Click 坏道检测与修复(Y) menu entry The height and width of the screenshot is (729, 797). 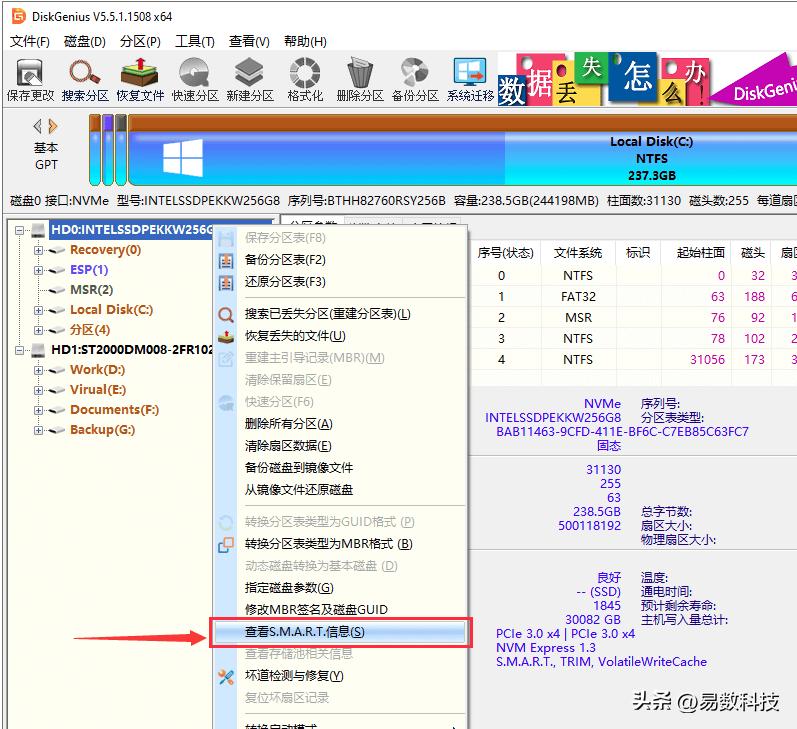click(x=294, y=676)
